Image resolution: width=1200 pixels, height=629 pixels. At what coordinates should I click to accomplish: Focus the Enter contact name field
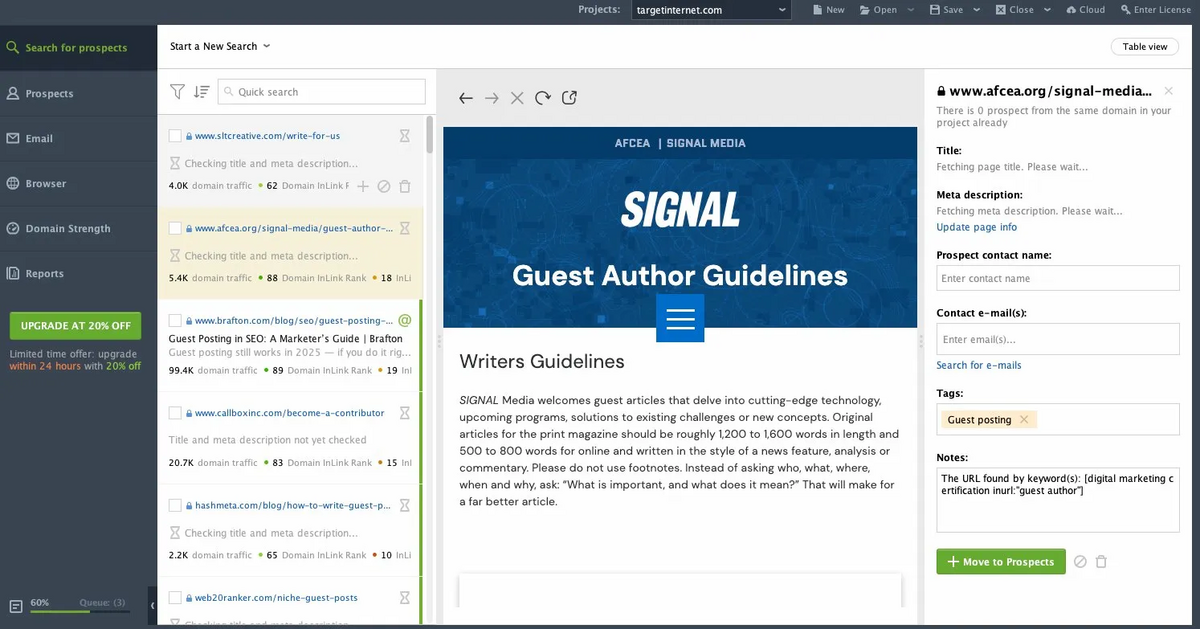pos(1058,278)
